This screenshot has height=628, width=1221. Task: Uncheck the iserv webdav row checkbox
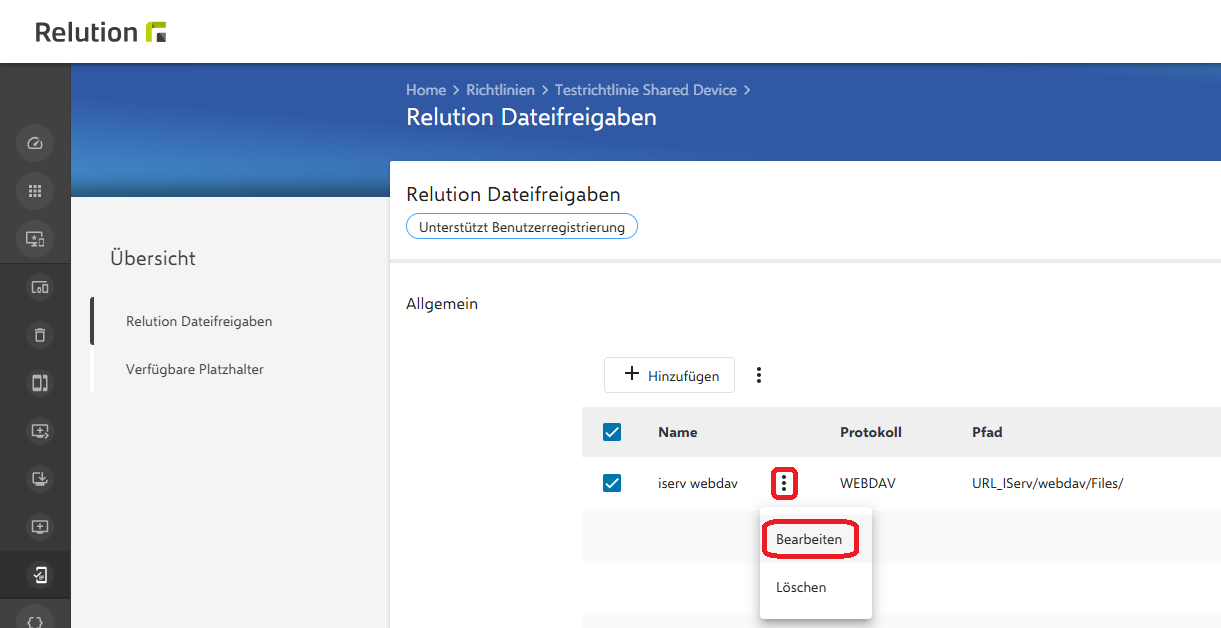(612, 483)
